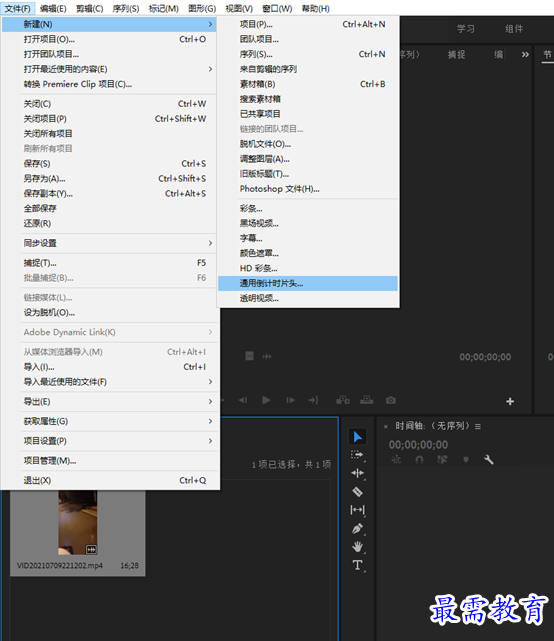
Task: Select 项目管理(M)... menu entry
Action: click(110, 461)
